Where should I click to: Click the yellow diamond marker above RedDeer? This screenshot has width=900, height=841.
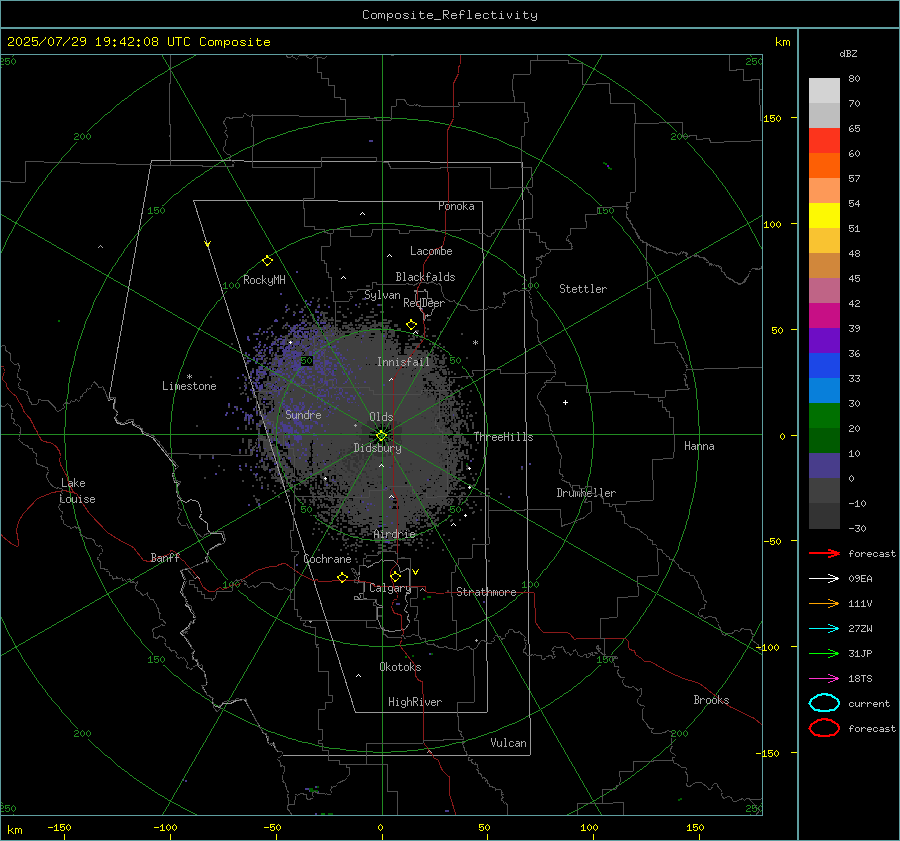411,325
